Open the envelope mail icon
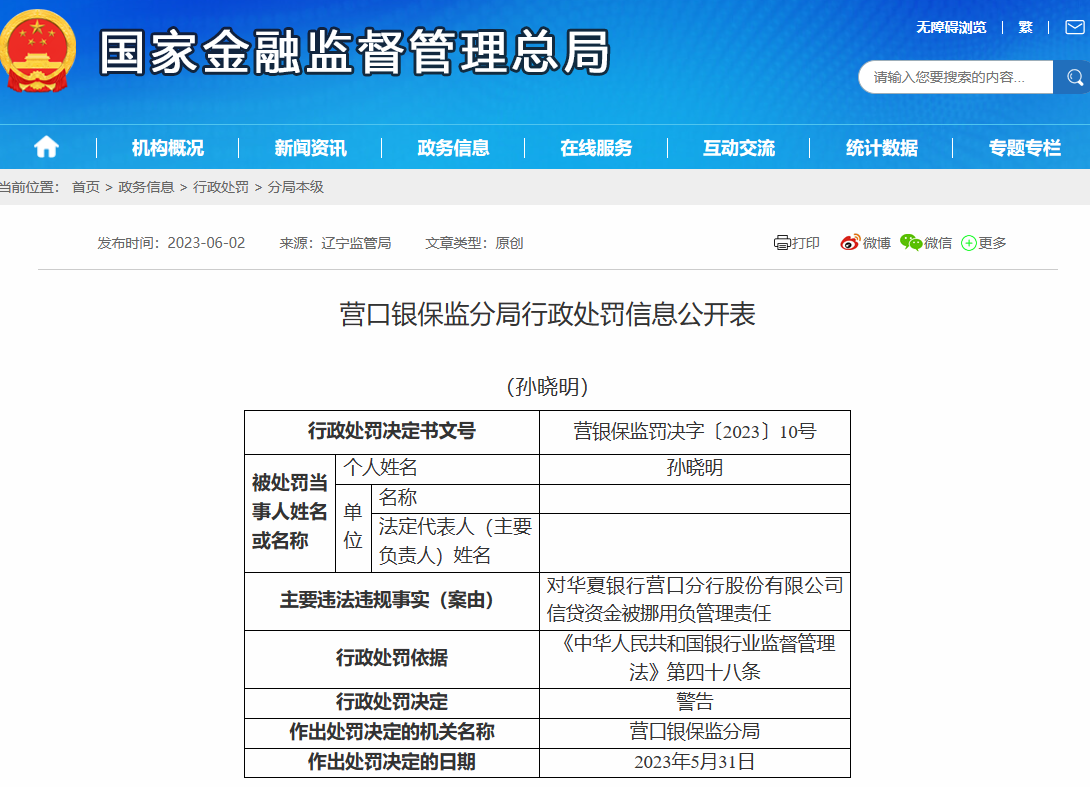1090x787 pixels. [x=1072, y=27]
